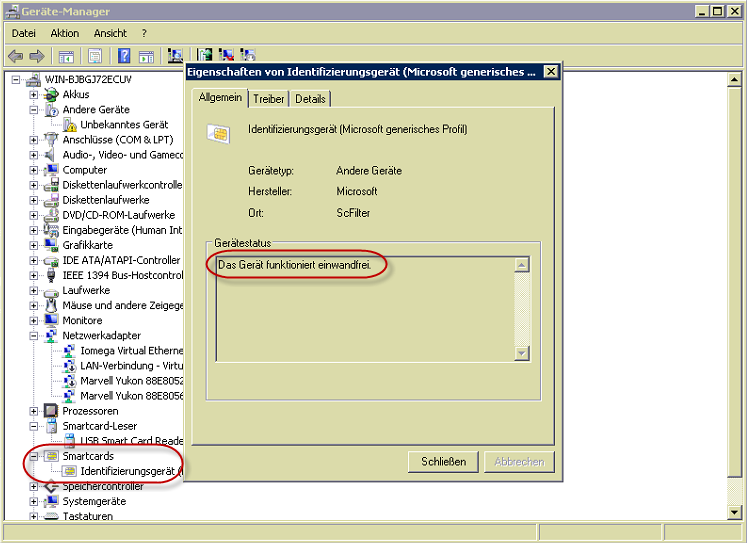This screenshot has height=543, width=747.
Task: Close the Eigenschaften dialog window
Action: click(550, 73)
